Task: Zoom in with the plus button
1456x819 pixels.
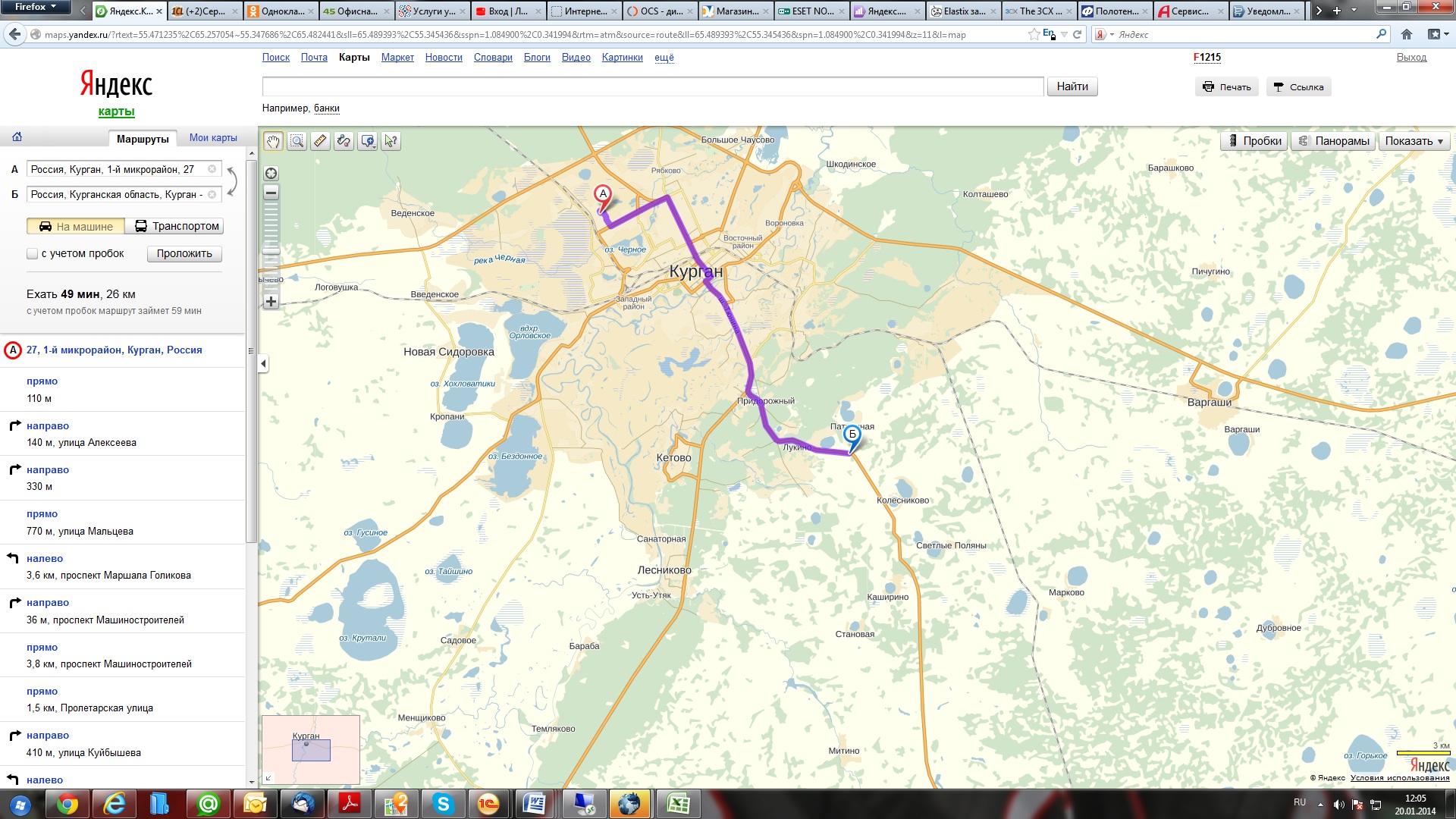Action: (271, 301)
